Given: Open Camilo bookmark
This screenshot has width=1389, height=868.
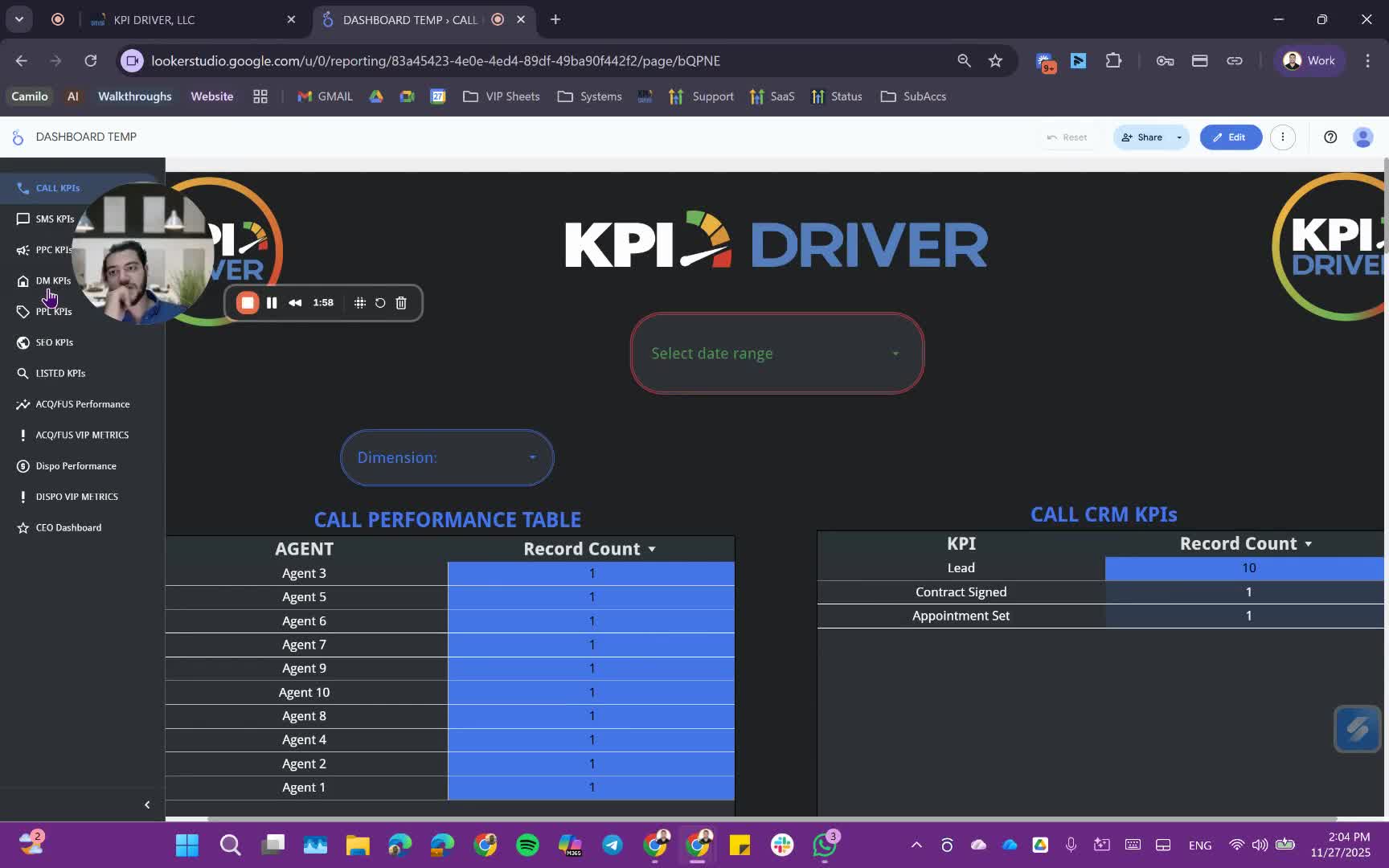Looking at the screenshot, I should (30, 96).
